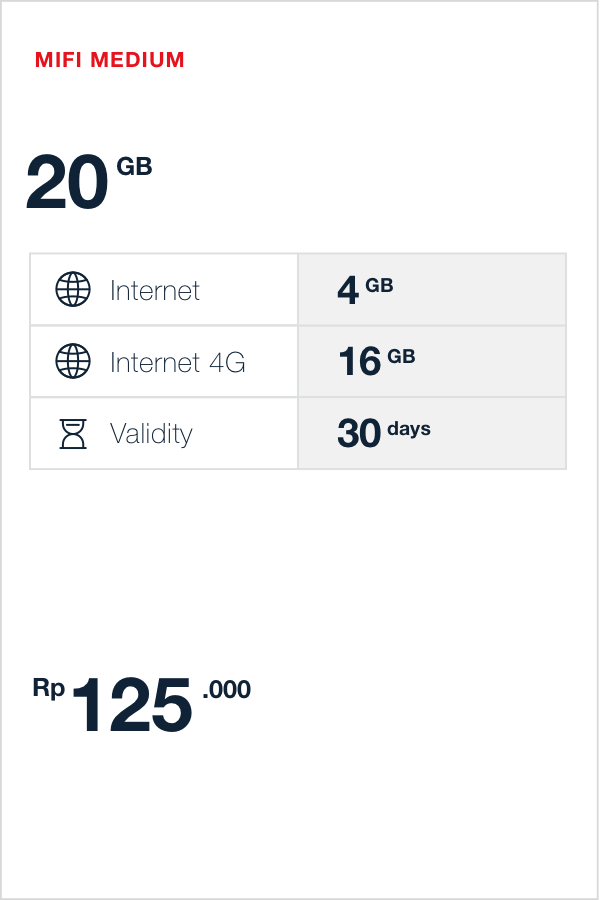Screen dimensions: 600x900
Task: Click the hourglass icon beside Validity
Action: point(73,434)
